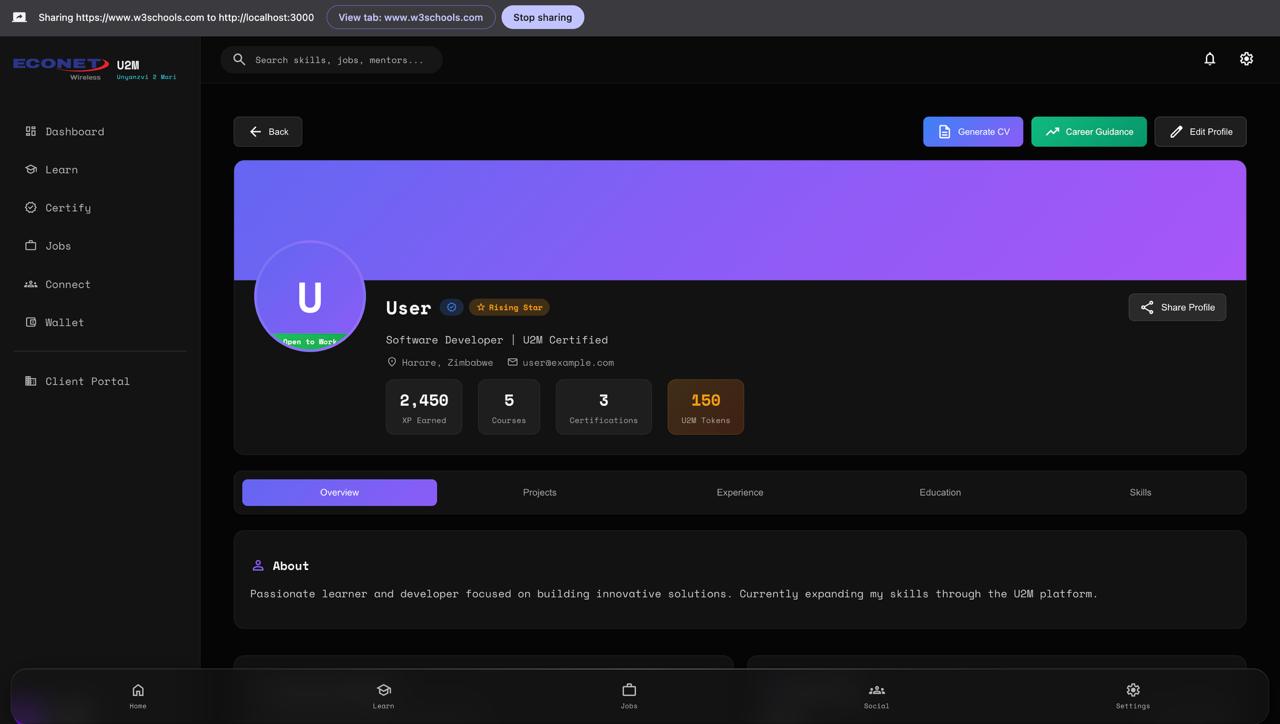Tap the Social icon in the bottom bar
The width and height of the screenshot is (1280, 724).
[876, 690]
